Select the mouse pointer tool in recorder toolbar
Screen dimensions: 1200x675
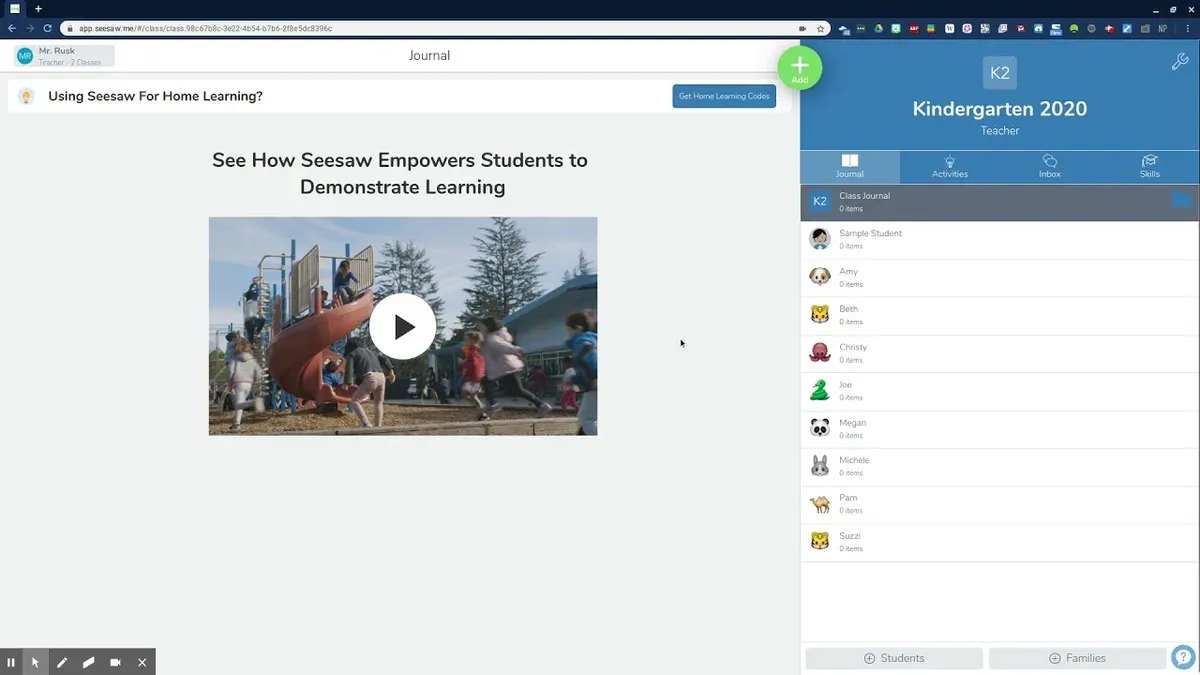35,662
